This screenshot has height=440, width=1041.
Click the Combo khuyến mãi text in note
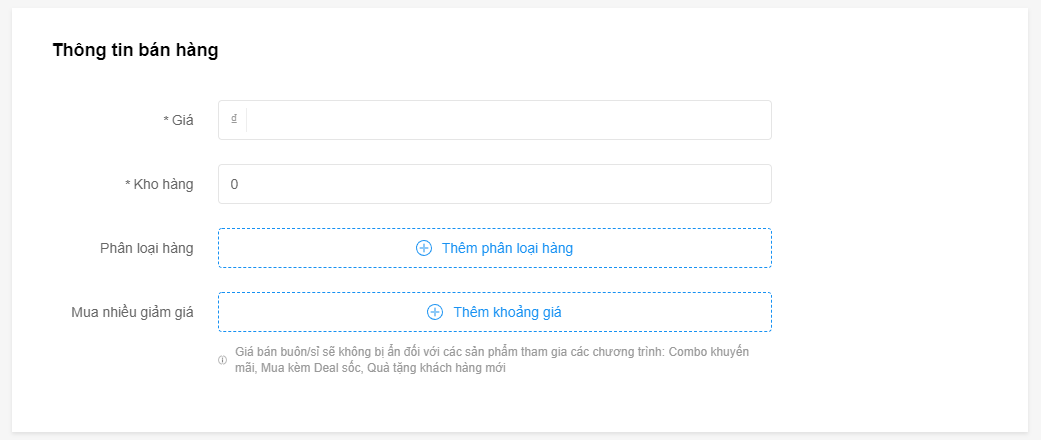pyautogui.click(x=709, y=352)
